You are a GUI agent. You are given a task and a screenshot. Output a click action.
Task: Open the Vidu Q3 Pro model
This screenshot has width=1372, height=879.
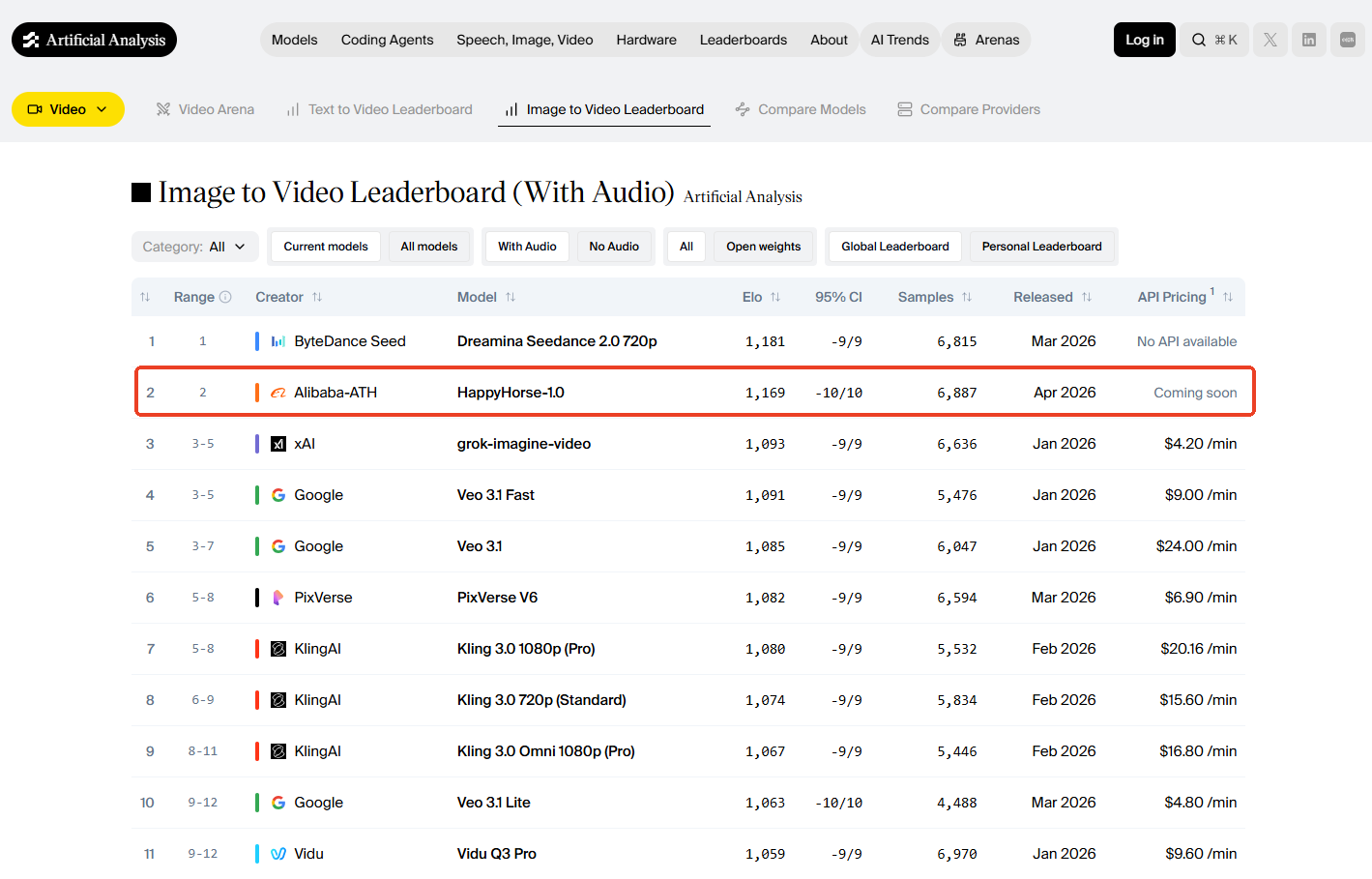click(x=497, y=854)
